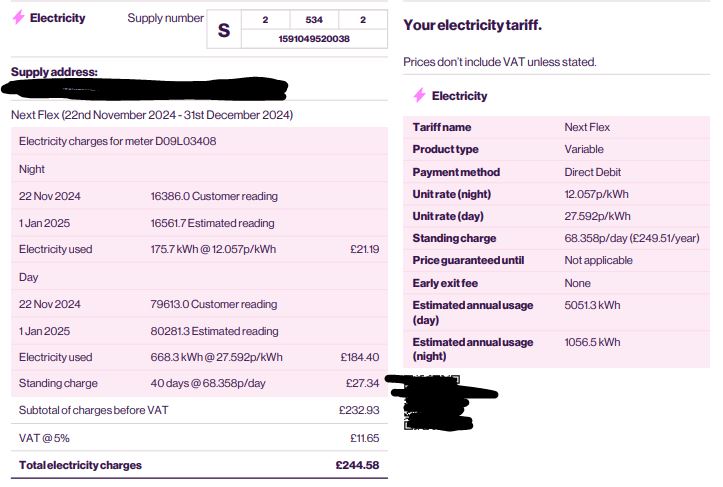Click the 79613.0 Customer reading entry
The height and width of the screenshot is (487, 723).
(x=213, y=304)
